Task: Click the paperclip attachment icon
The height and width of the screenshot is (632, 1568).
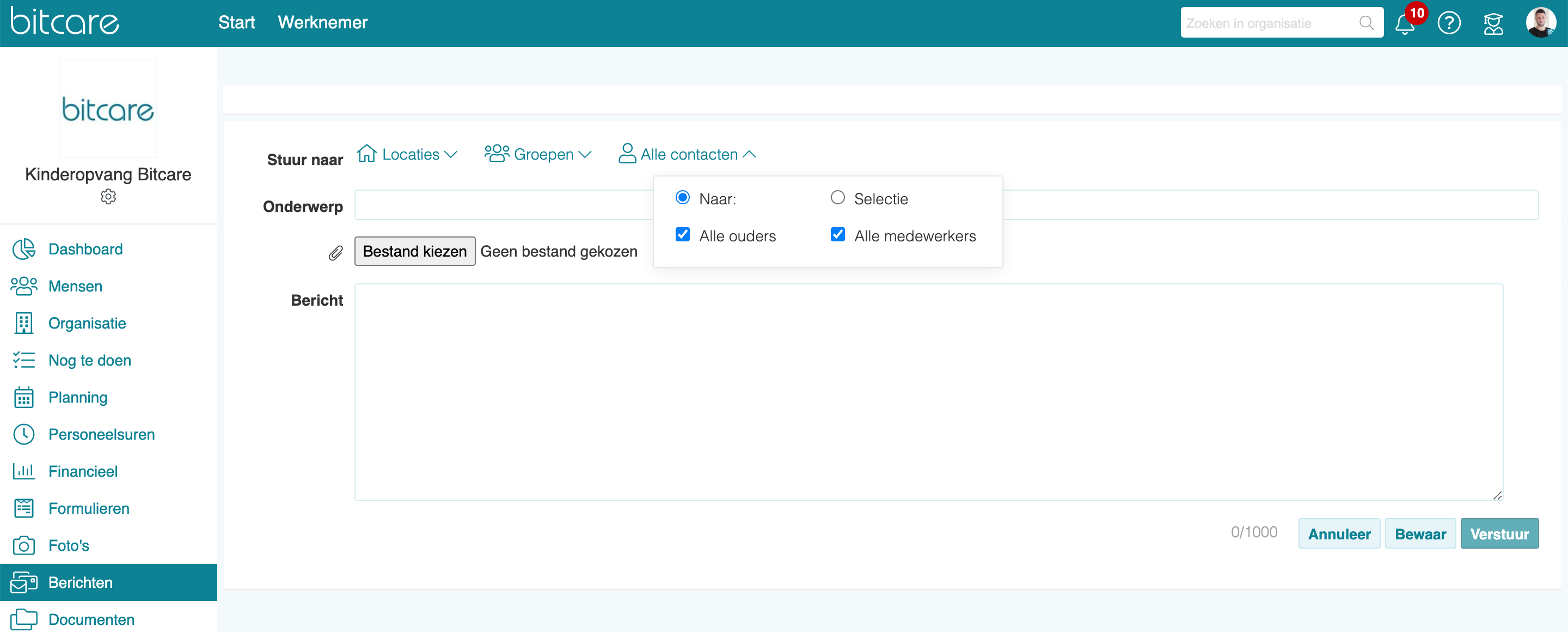Action: [335, 253]
